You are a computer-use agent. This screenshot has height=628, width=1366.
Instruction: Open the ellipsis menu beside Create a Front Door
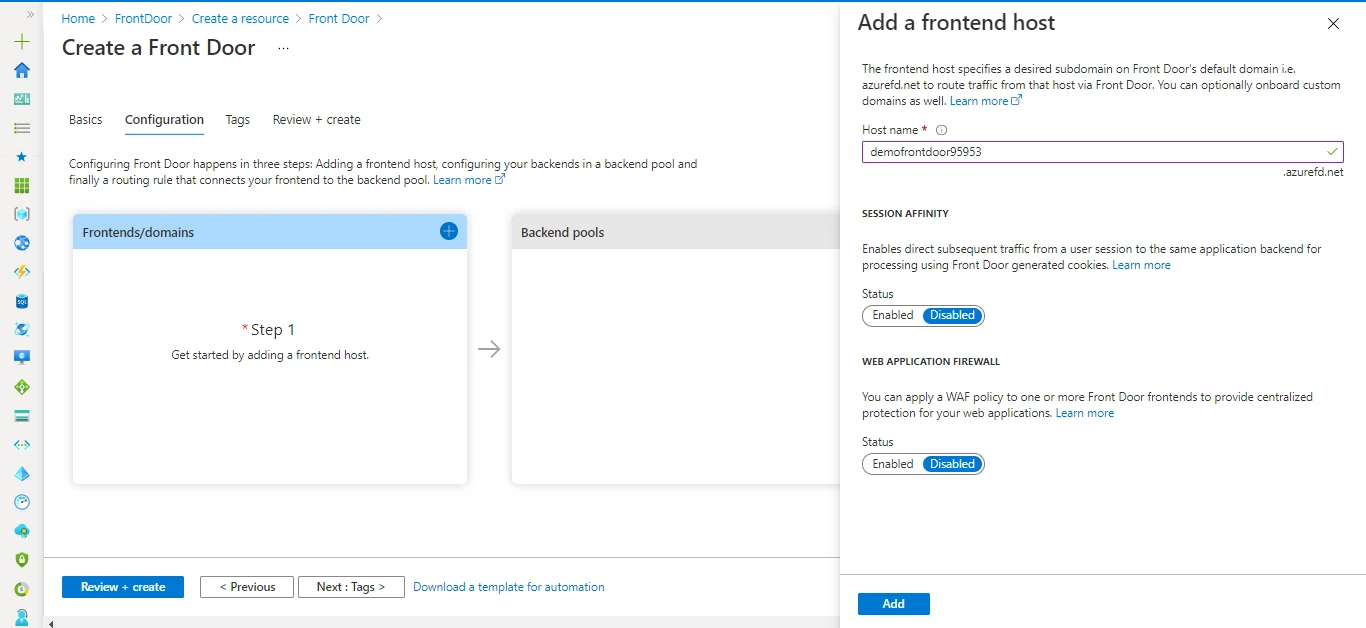pos(283,48)
